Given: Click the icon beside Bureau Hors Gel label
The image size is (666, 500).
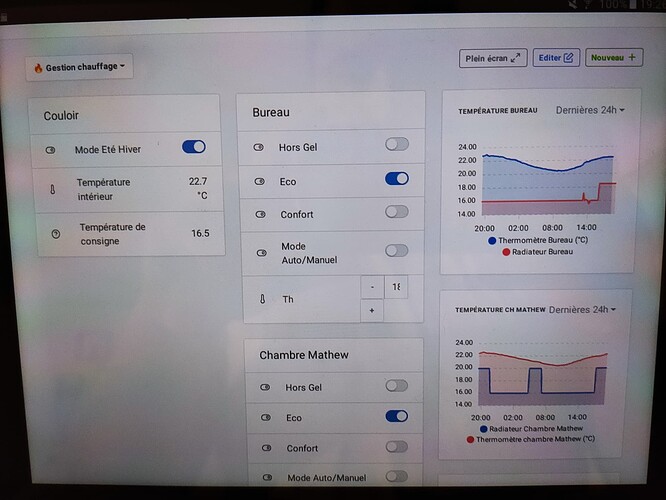Looking at the screenshot, I should coord(259,147).
